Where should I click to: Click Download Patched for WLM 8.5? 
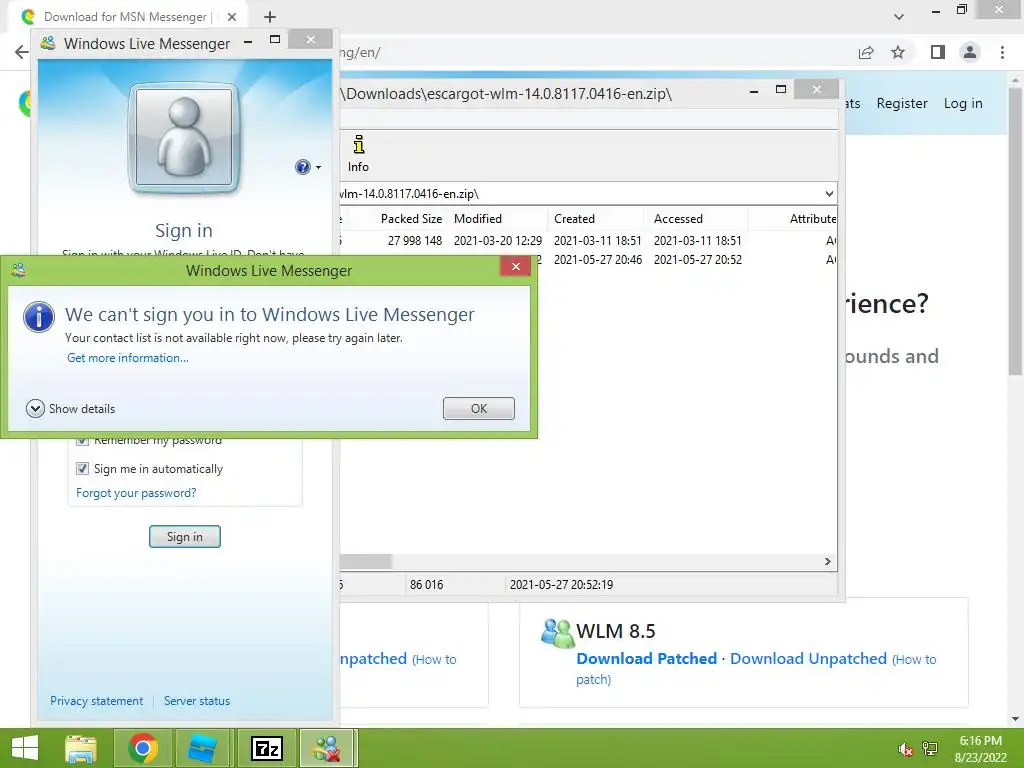647,658
